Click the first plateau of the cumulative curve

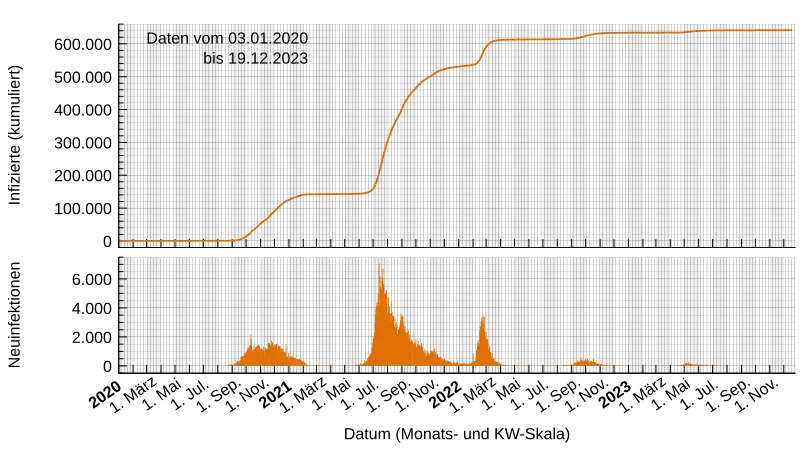335,194
